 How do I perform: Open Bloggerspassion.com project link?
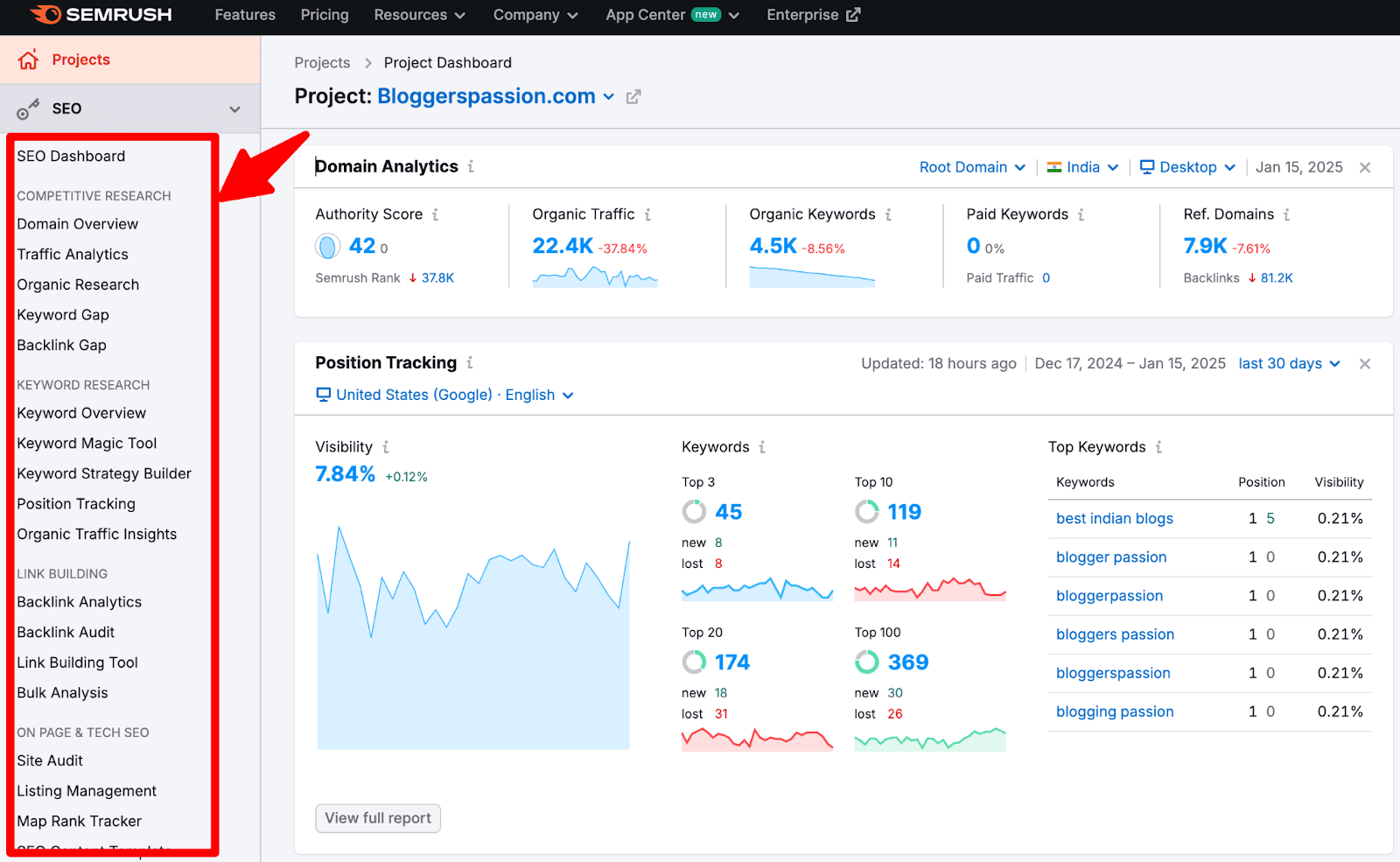pos(486,96)
